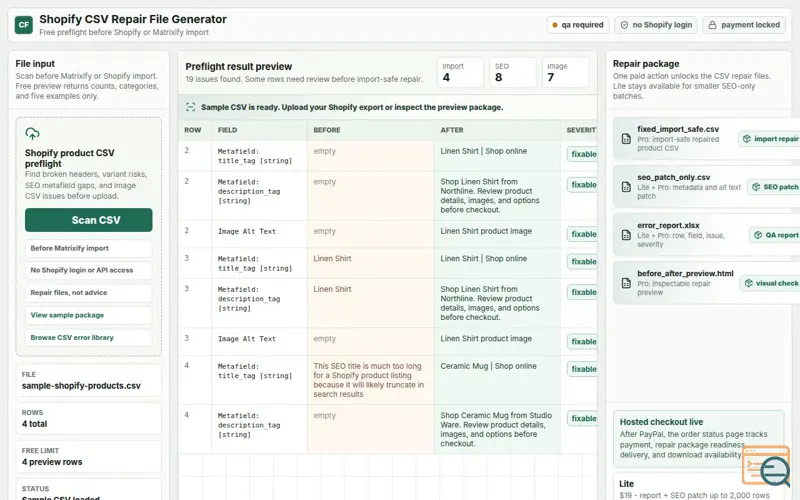The image size is (800, 500).
Task: Open Browse CSV error library link
Action: (x=88, y=338)
